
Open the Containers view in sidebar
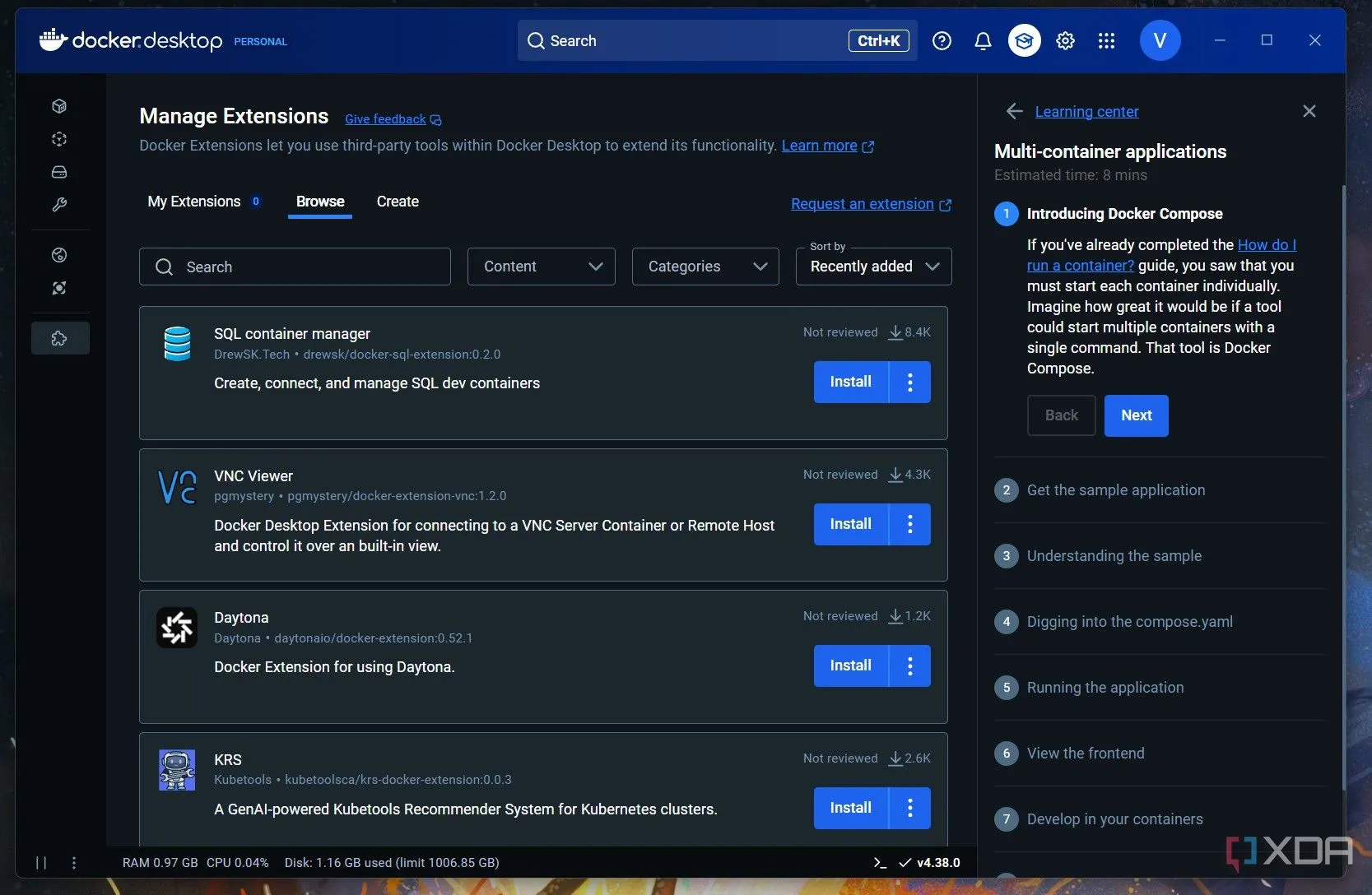pos(59,106)
